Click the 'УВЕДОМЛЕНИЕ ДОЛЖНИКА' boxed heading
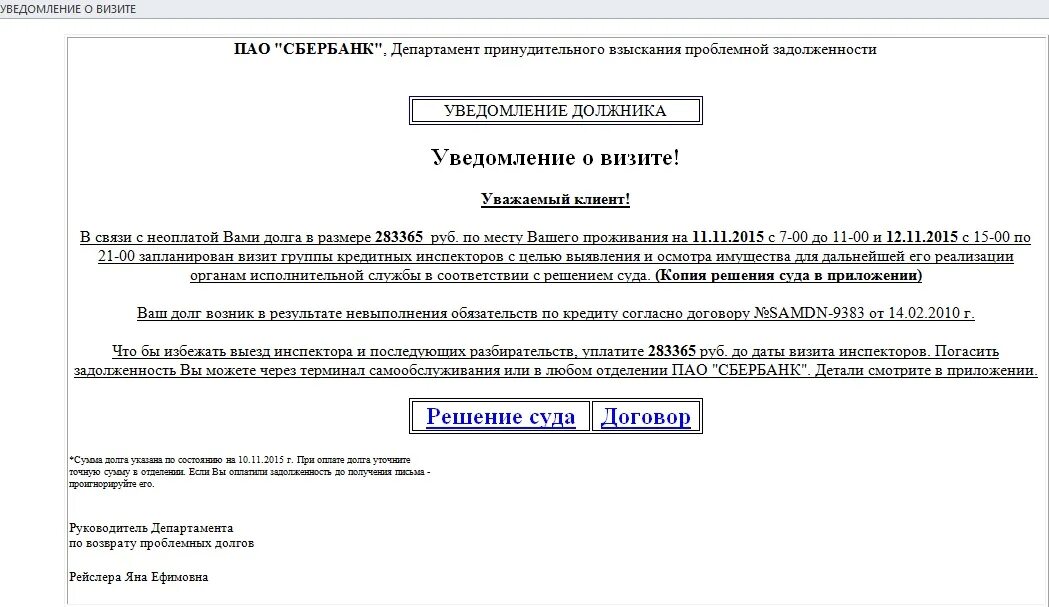Viewport: 1049px width, 607px height. (x=555, y=111)
